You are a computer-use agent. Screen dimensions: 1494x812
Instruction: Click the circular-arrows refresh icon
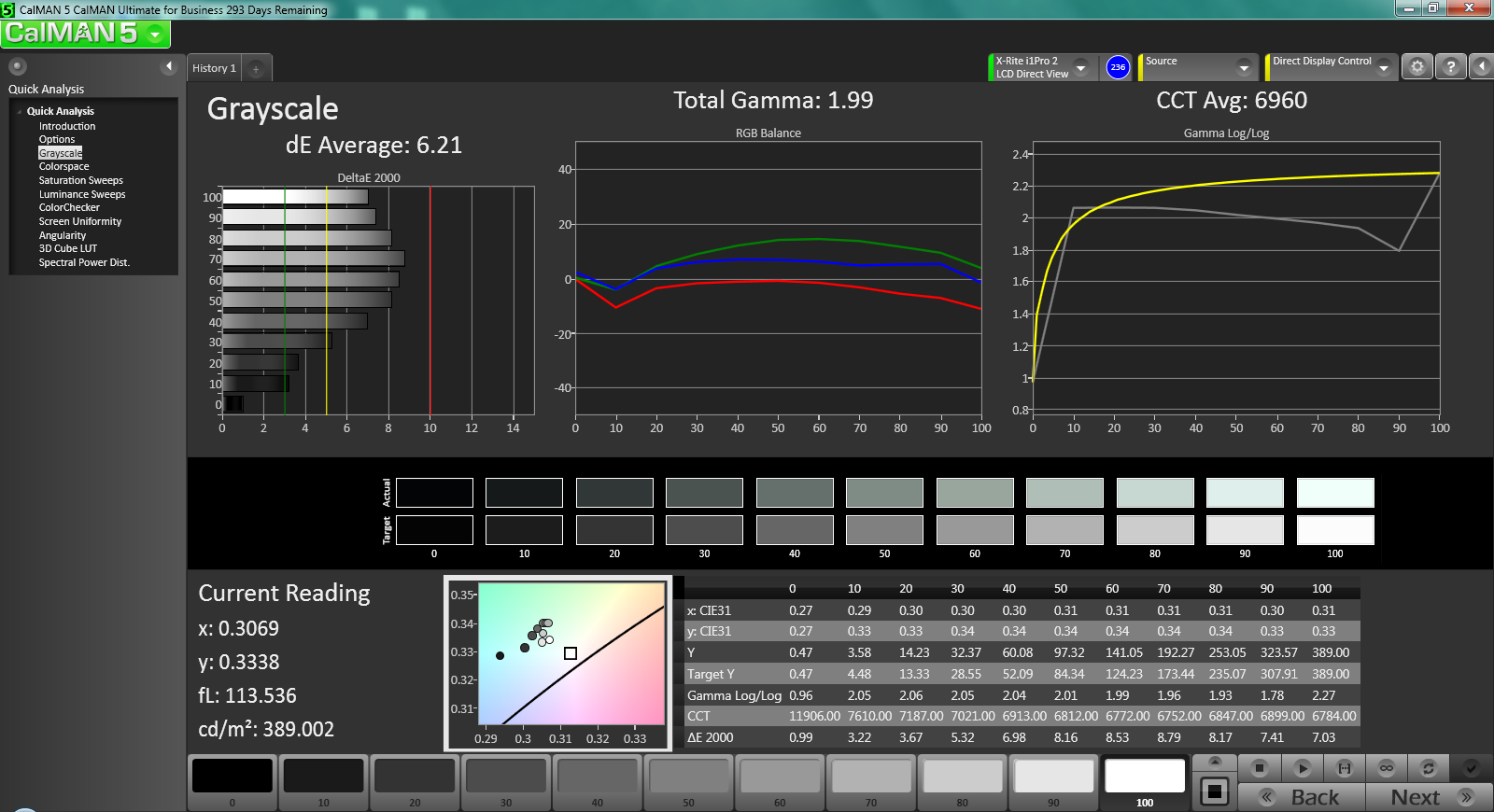[1428, 768]
